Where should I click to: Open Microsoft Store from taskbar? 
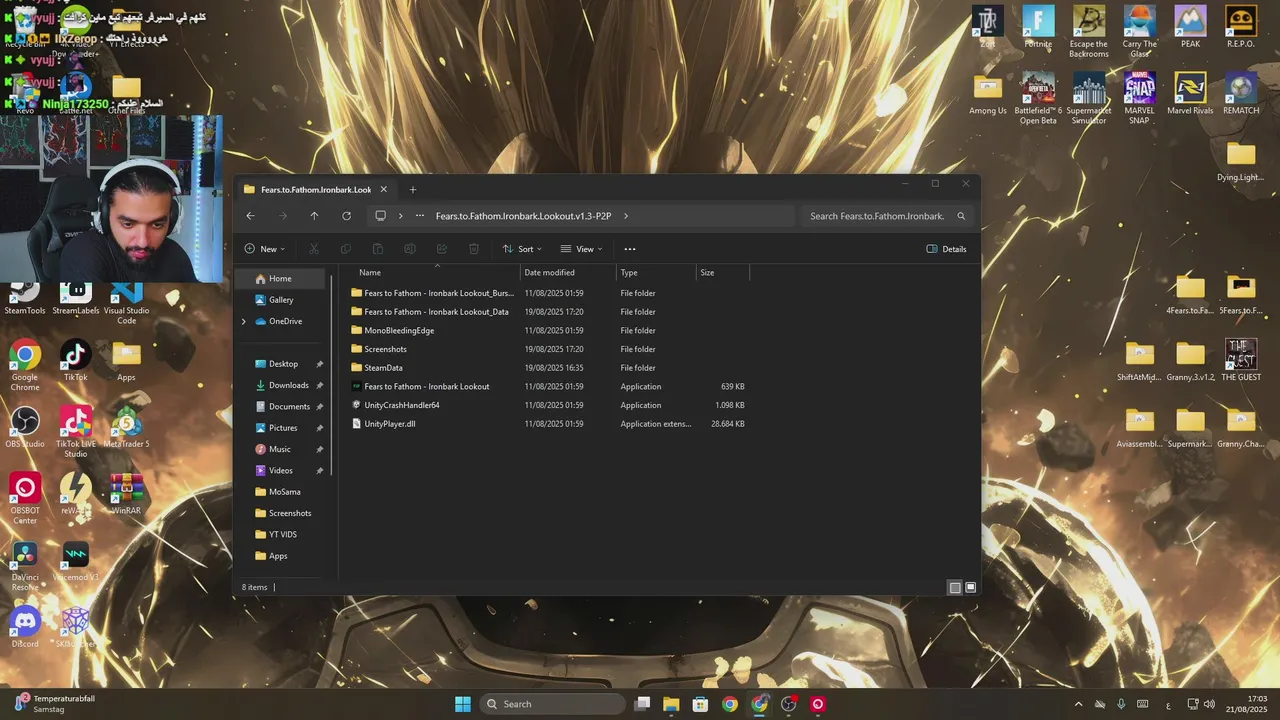700,704
